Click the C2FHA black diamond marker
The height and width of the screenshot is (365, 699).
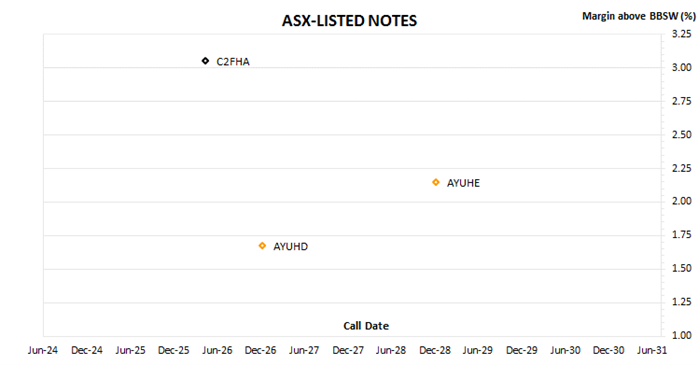click(205, 61)
